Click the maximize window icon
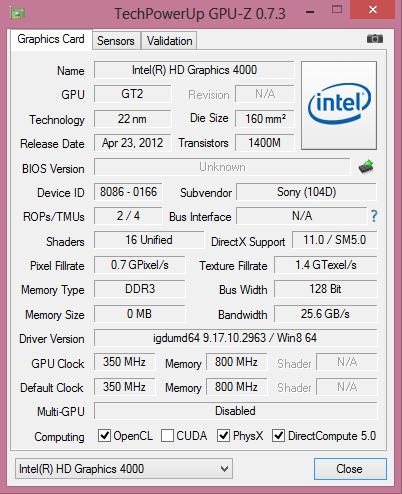 [337, 9]
